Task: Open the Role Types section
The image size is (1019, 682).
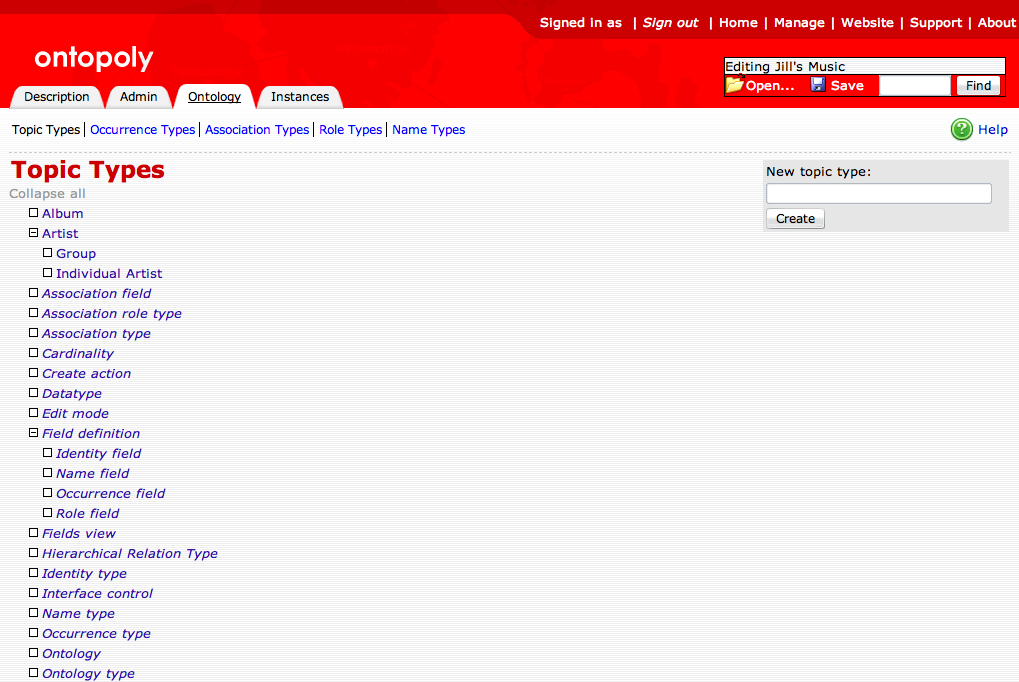Action: coord(350,129)
